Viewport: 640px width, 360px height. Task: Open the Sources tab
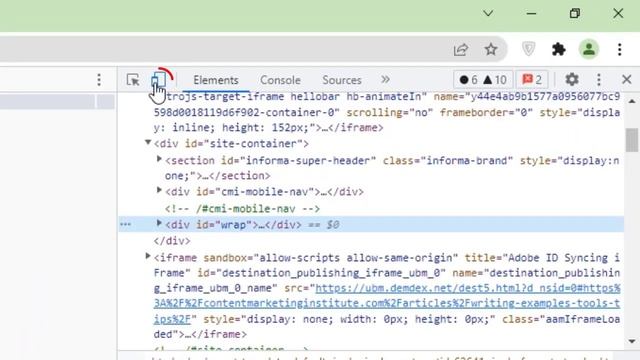point(342,80)
